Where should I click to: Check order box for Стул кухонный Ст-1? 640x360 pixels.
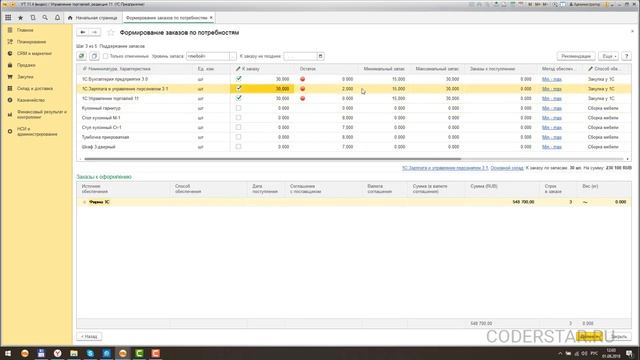pyautogui.click(x=239, y=127)
